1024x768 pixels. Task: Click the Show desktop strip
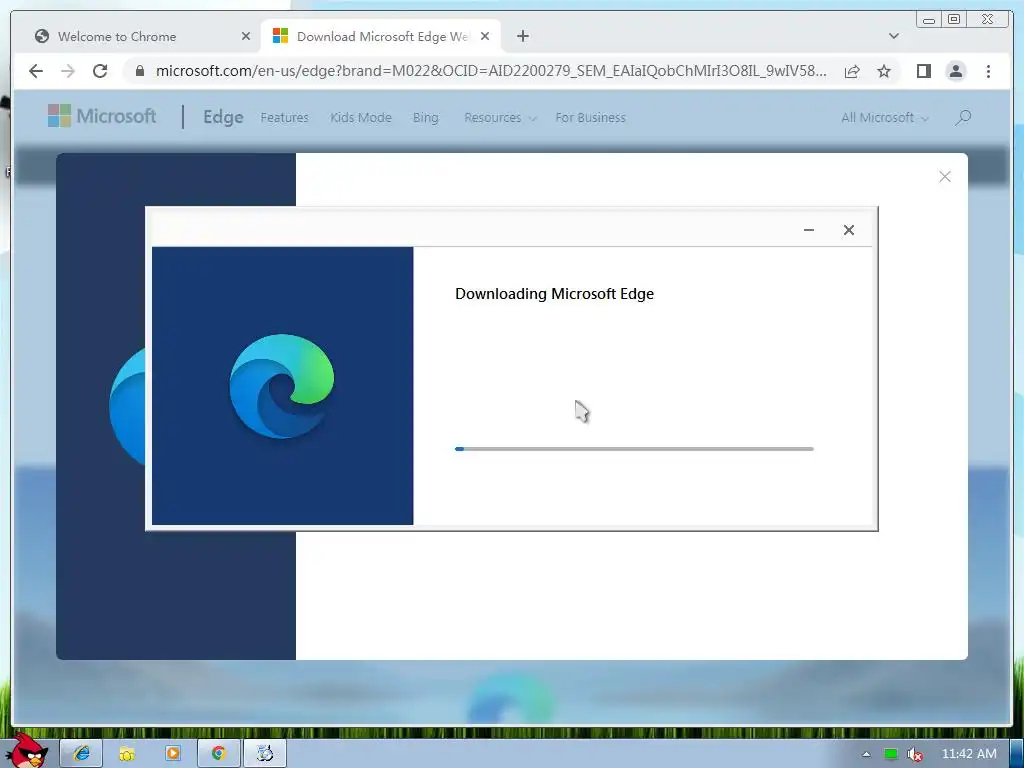(x=1017, y=754)
